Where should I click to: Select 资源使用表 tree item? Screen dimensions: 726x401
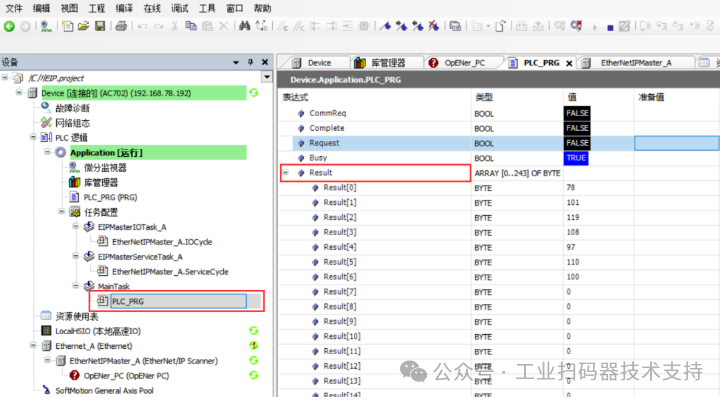coord(77,316)
